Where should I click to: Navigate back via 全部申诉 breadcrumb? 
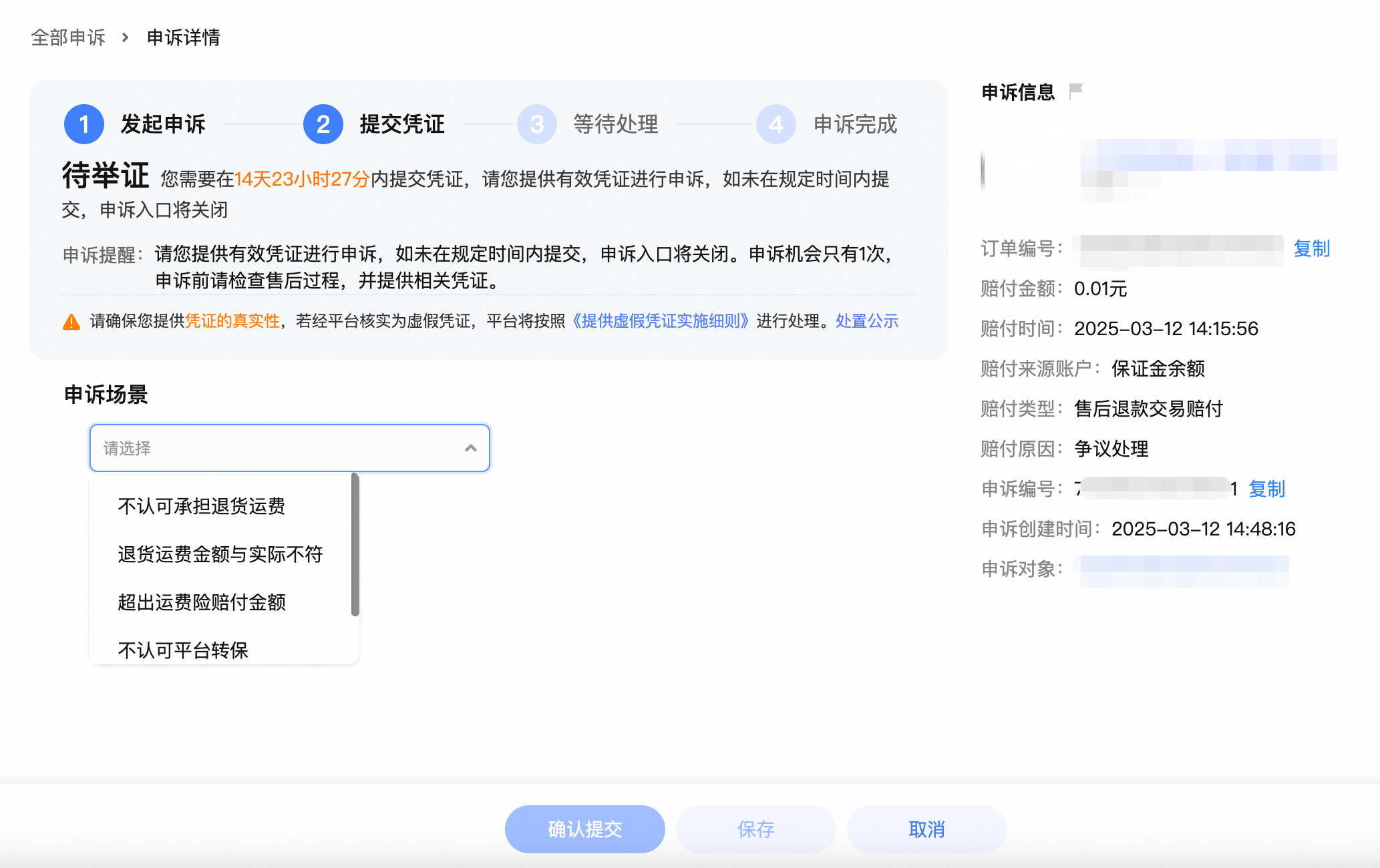pos(68,37)
